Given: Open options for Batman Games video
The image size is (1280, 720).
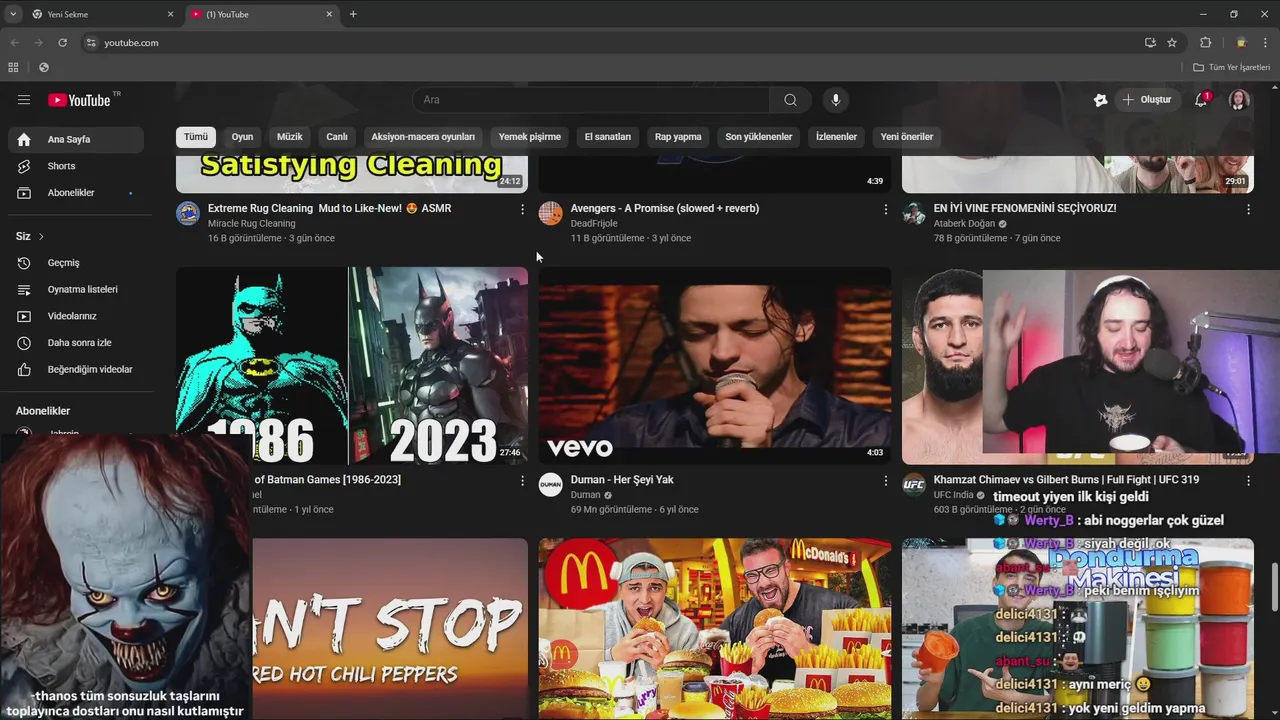Looking at the screenshot, I should (522, 481).
